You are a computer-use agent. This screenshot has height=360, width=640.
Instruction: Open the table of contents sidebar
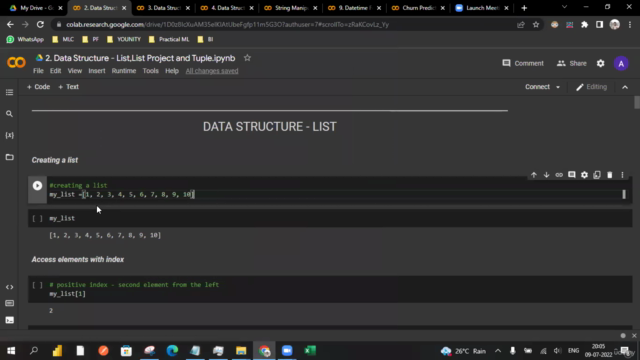[9, 93]
